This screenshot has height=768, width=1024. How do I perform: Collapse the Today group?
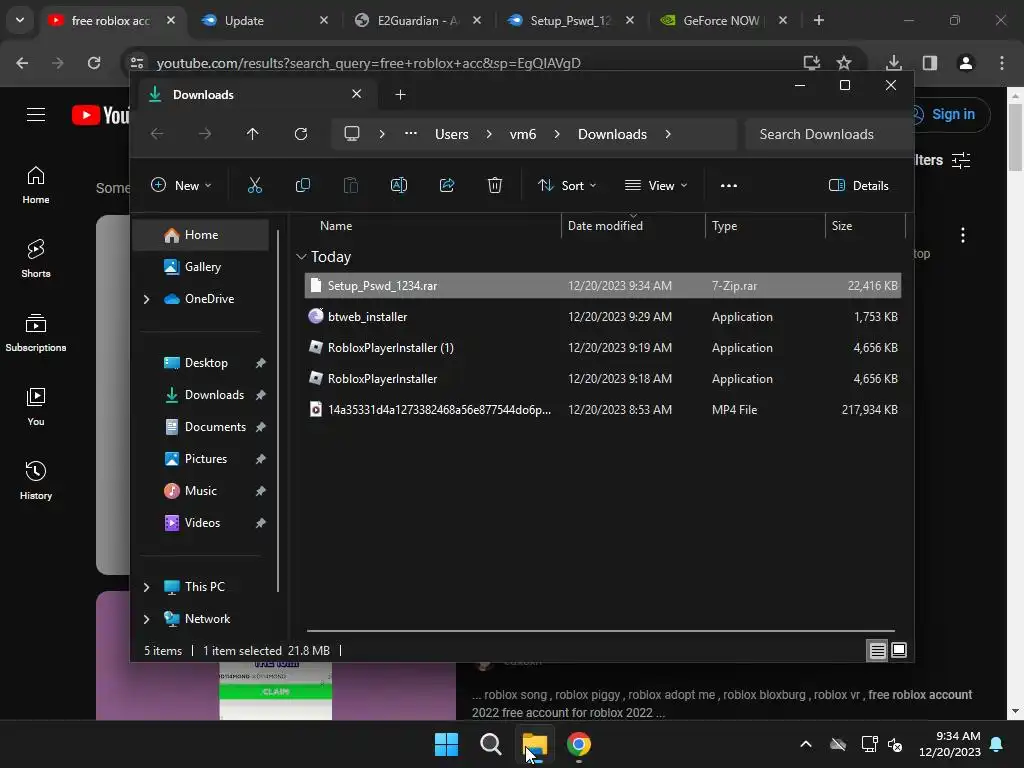tap(301, 257)
